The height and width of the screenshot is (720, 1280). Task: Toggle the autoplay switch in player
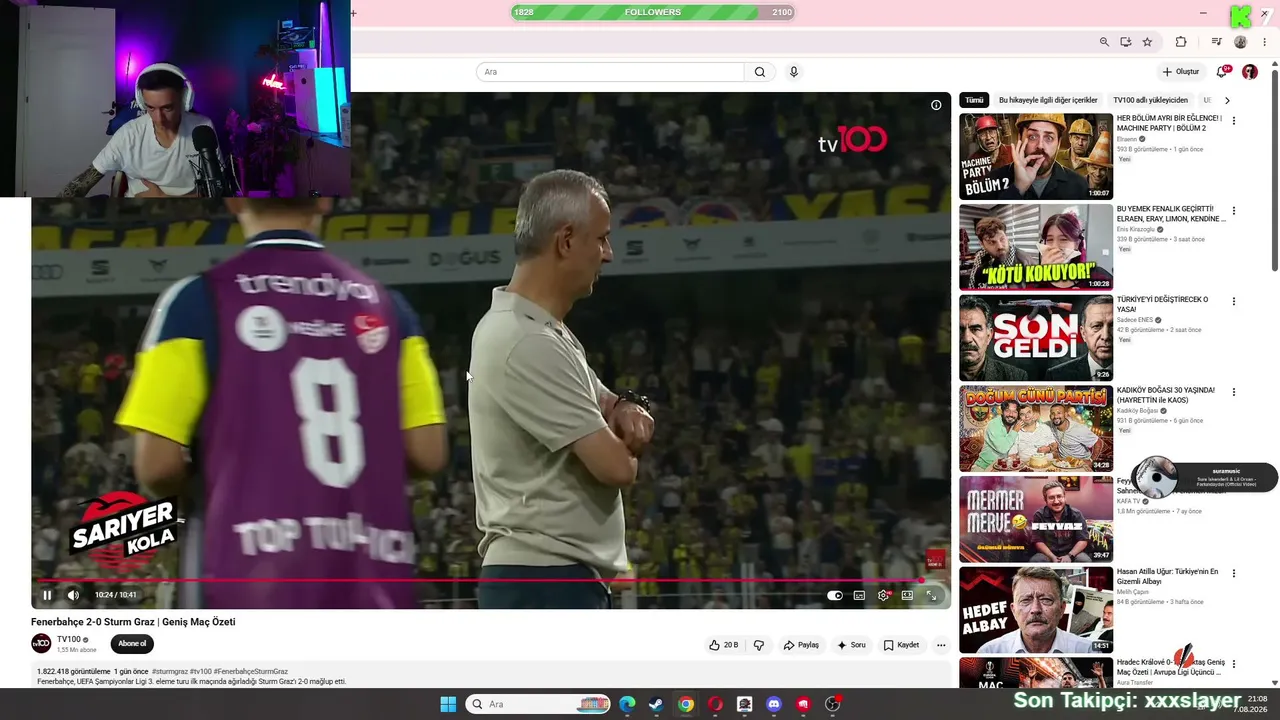click(835, 596)
